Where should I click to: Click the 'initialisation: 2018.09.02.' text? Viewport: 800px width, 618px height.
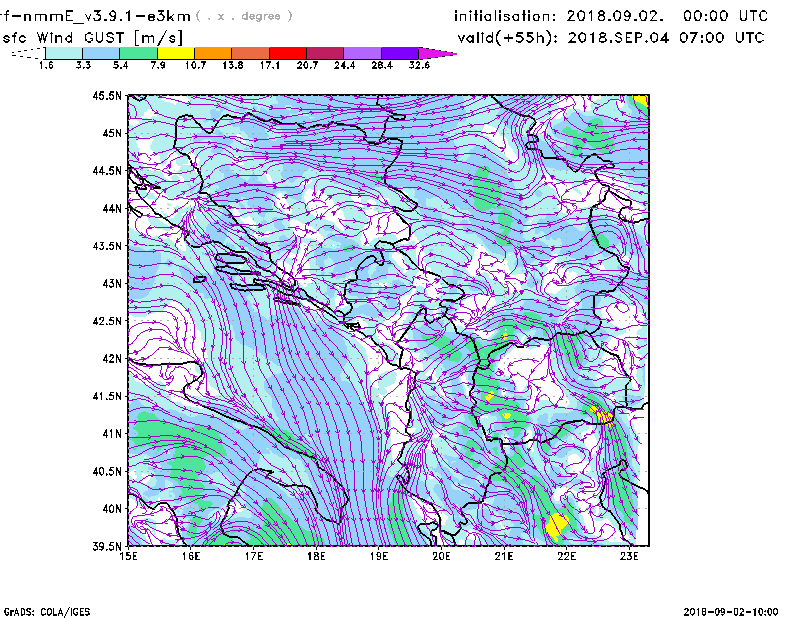[559, 16]
